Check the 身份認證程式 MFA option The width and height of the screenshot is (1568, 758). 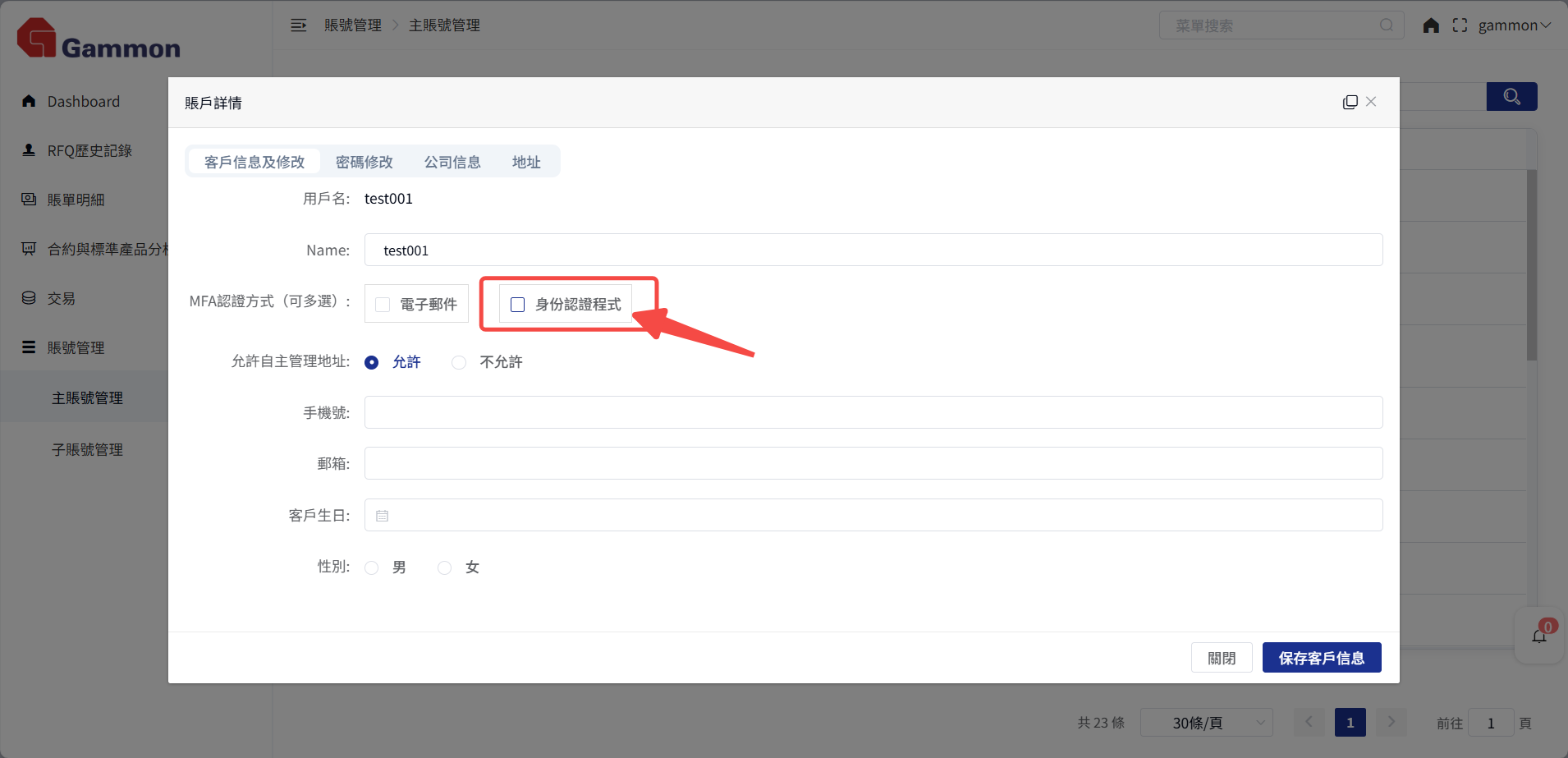pyautogui.click(x=518, y=305)
